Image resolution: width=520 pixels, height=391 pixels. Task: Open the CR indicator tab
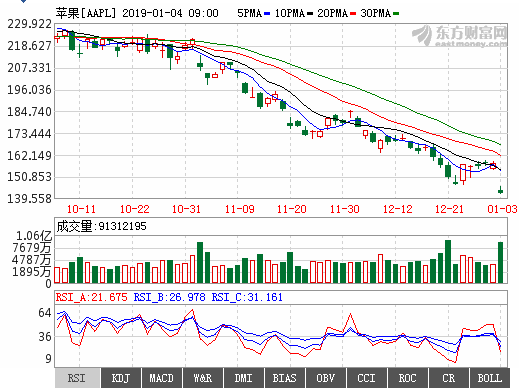click(x=449, y=378)
